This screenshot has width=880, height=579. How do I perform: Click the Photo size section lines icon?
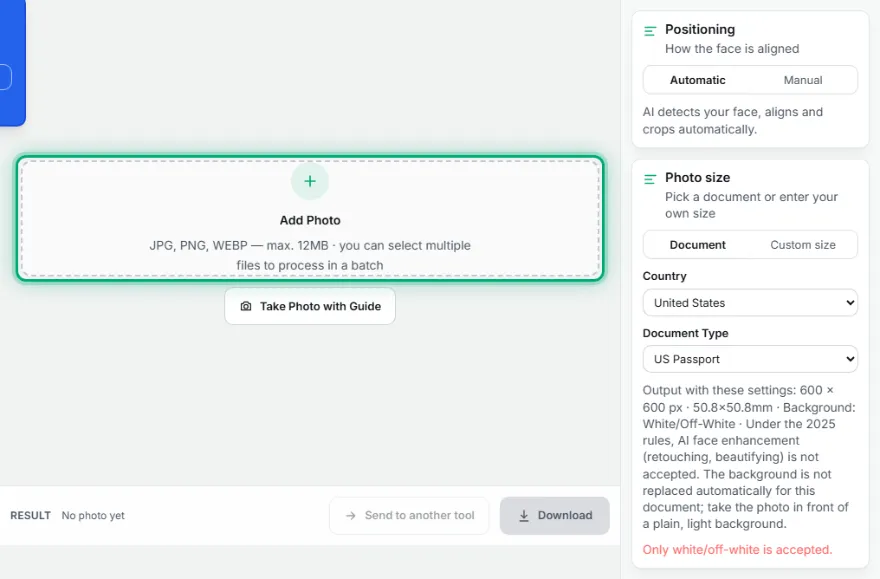(x=650, y=179)
